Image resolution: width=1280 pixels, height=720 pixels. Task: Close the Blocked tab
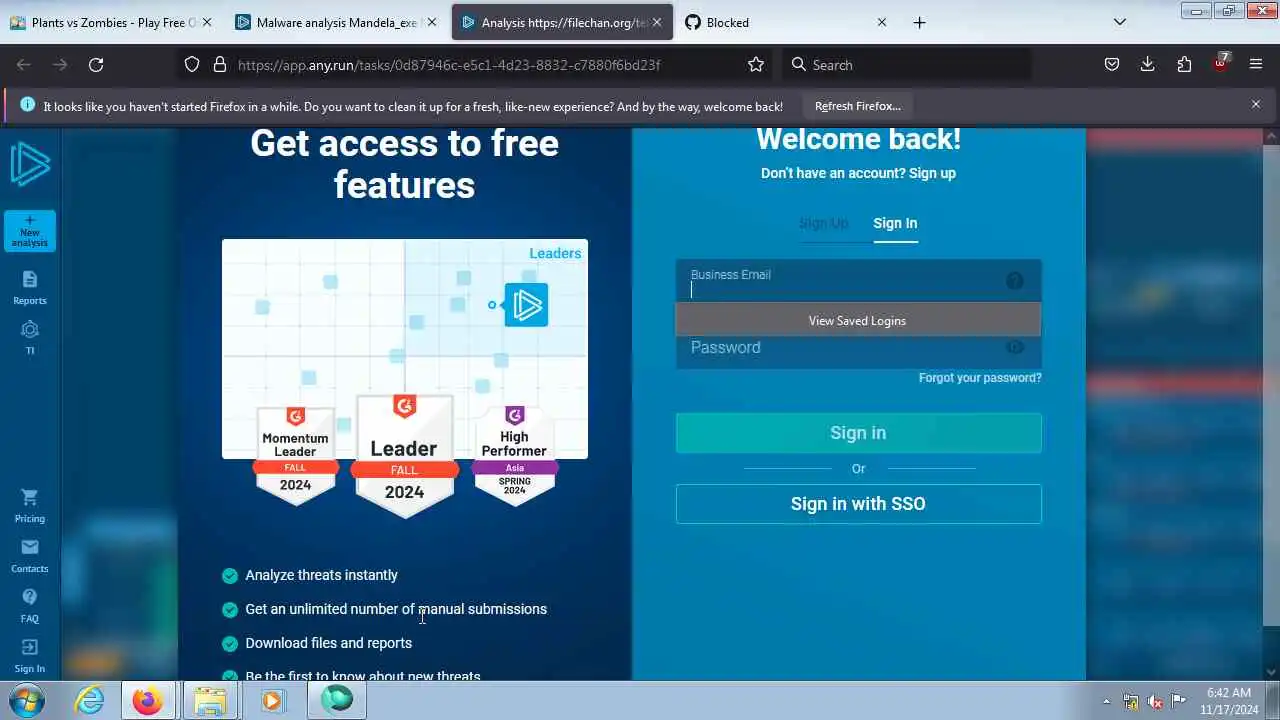tap(881, 22)
